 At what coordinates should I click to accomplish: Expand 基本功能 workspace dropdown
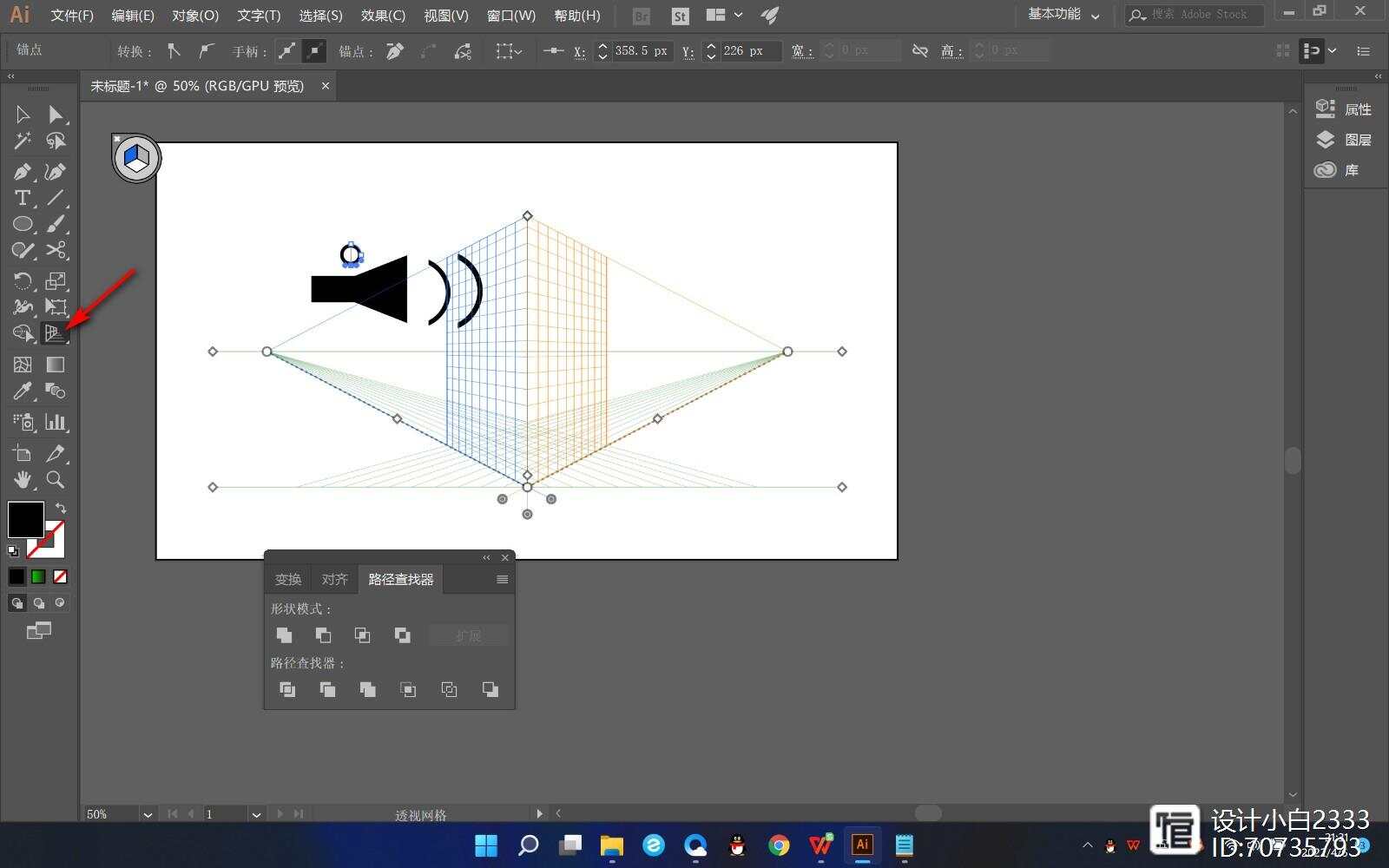click(1096, 16)
